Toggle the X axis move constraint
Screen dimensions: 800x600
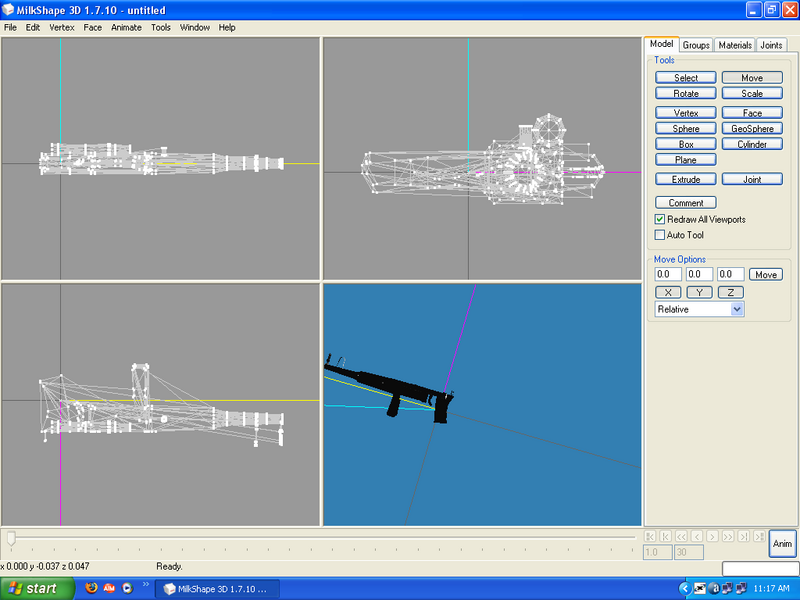[668, 292]
